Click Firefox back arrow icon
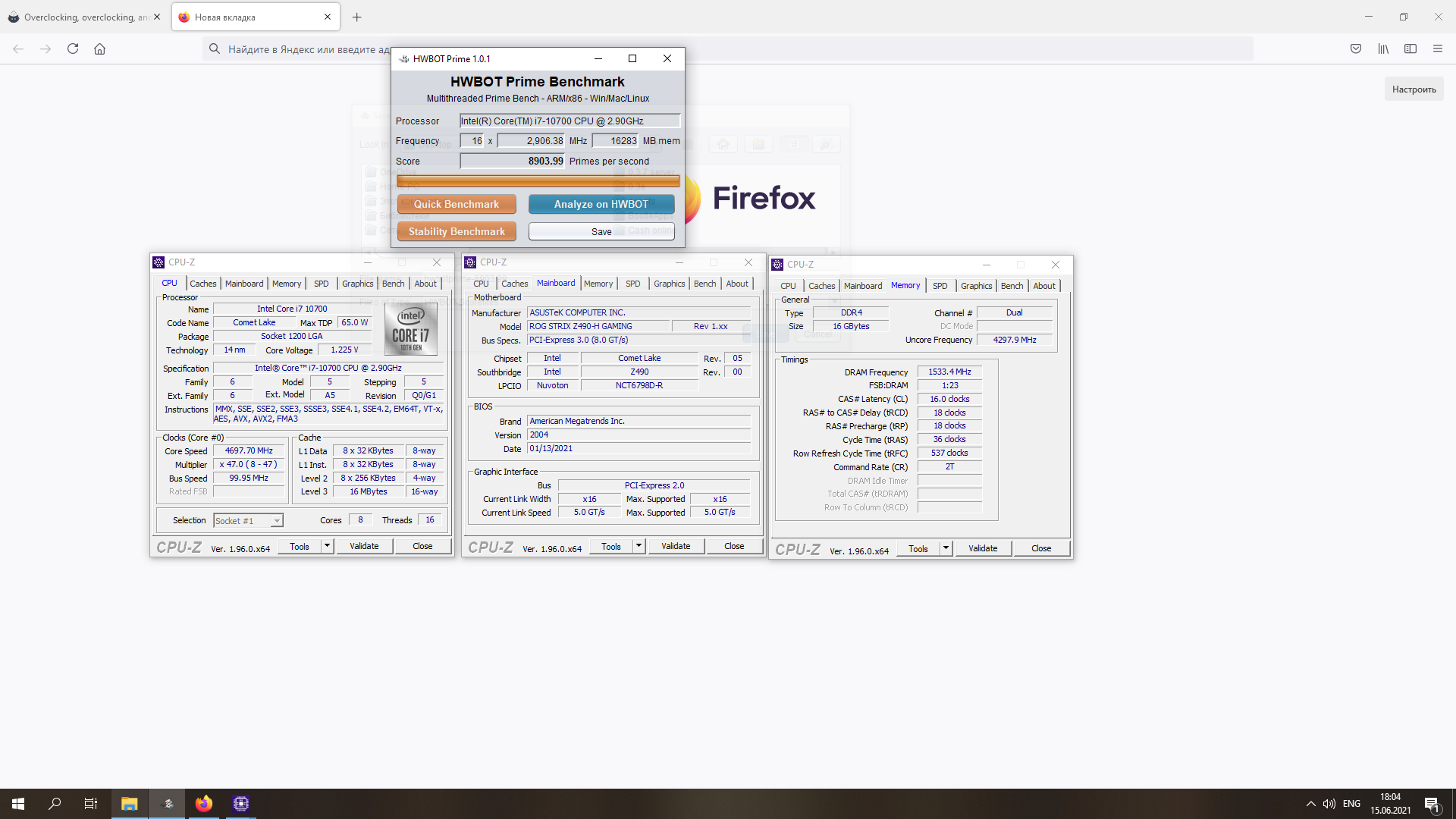1456x819 pixels. pyautogui.click(x=18, y=49)
